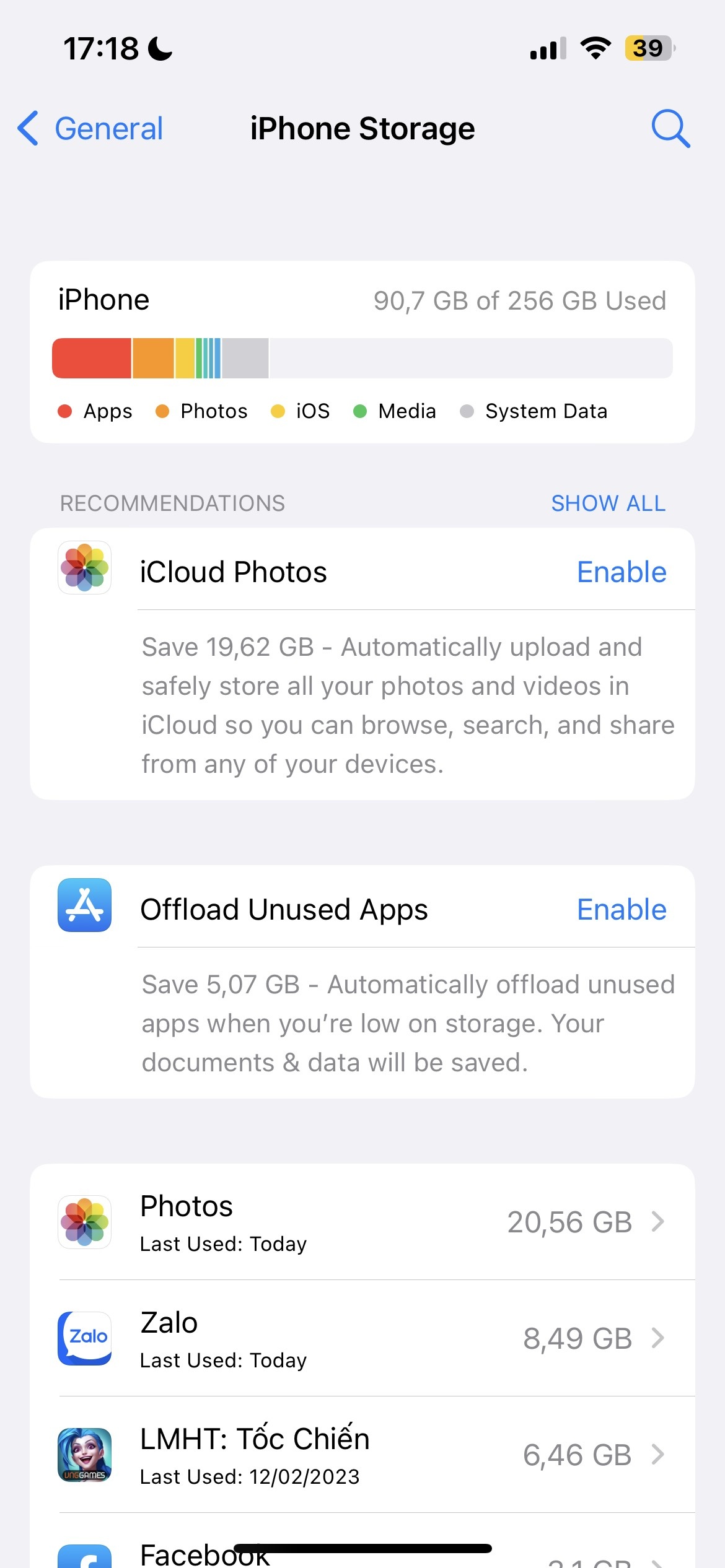
Task: Tap the iCloud Photos recommendation icon
Action: click(x=84, y=568)
